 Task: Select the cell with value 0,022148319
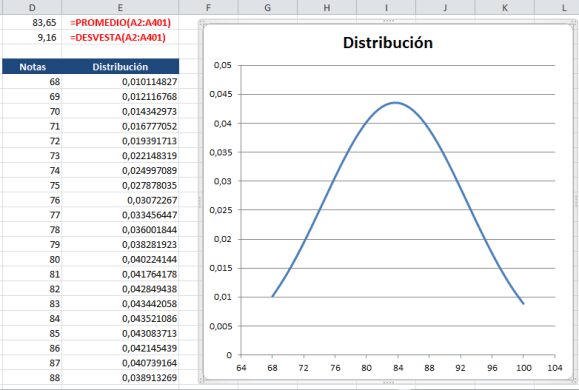tap(120, 155)
